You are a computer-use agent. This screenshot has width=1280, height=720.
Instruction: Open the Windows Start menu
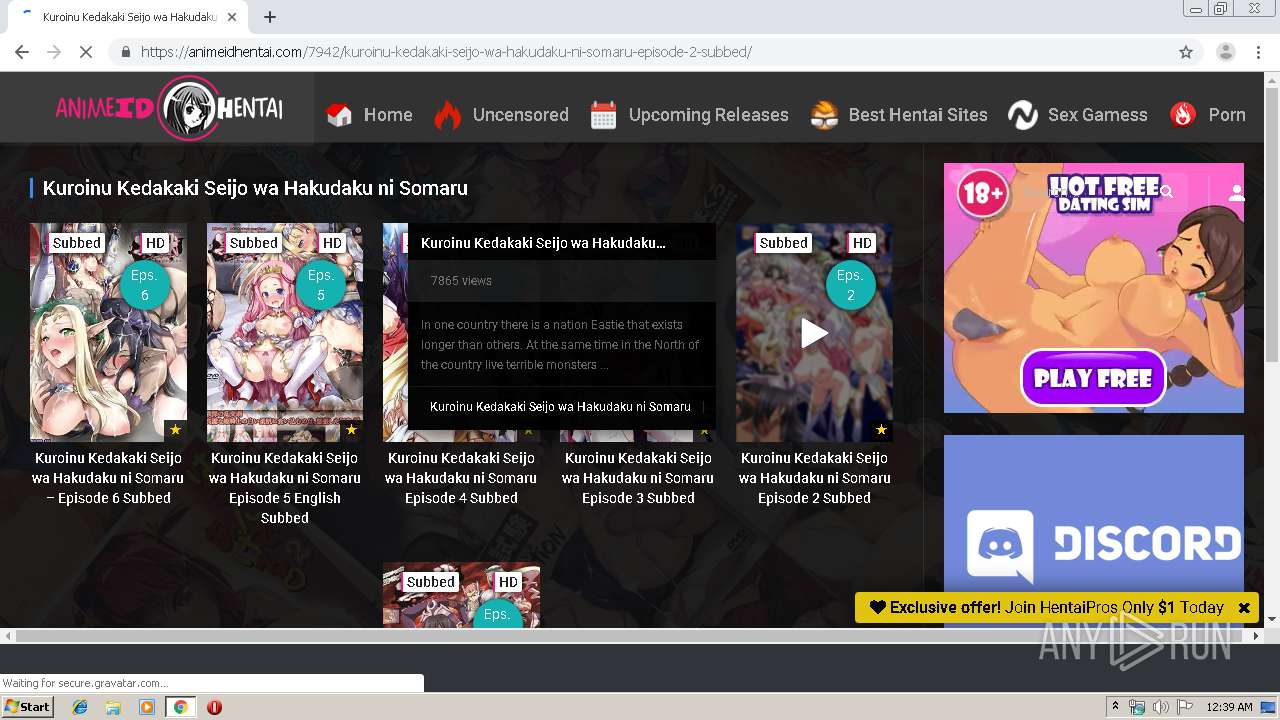point(27,707)
